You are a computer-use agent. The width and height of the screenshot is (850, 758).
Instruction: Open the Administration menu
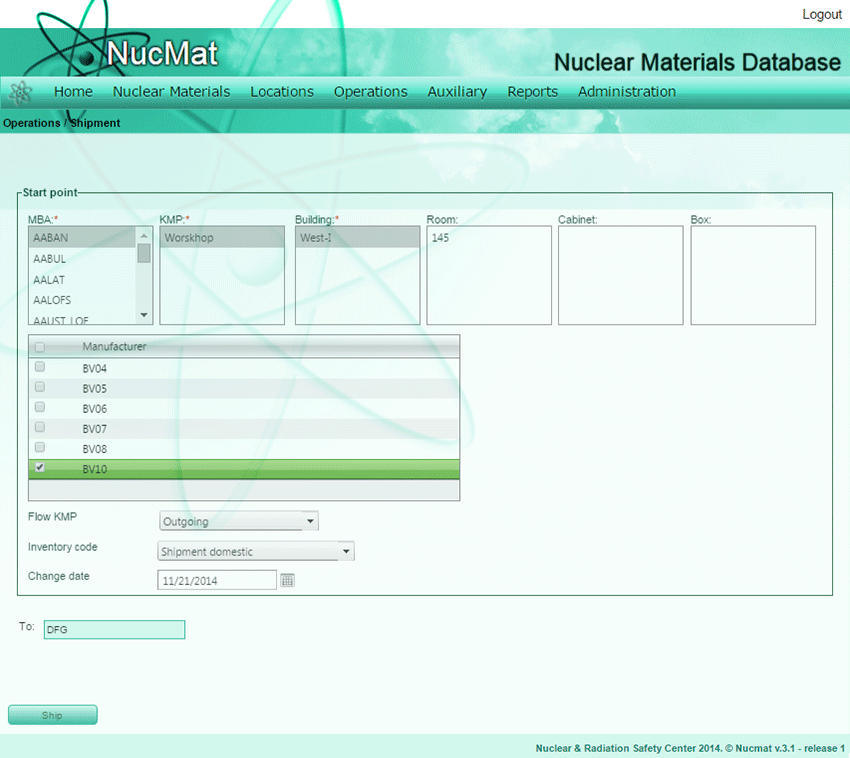pyautogui.click(x=626, y=91)
